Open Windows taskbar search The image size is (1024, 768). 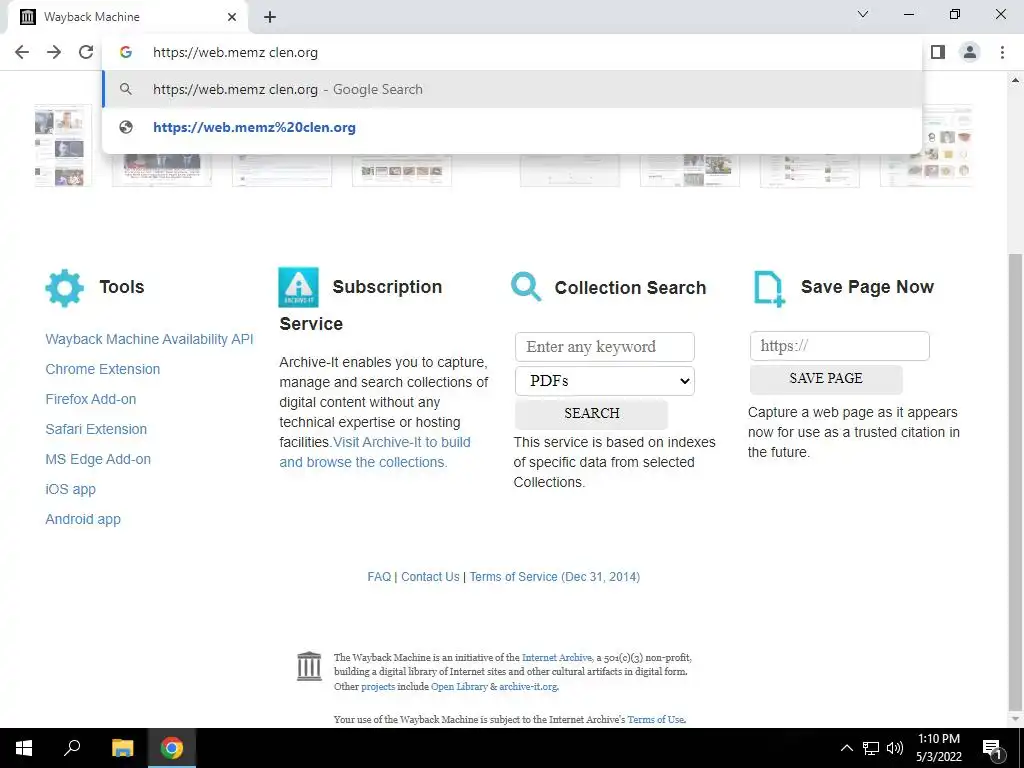[x=72, y=748]
